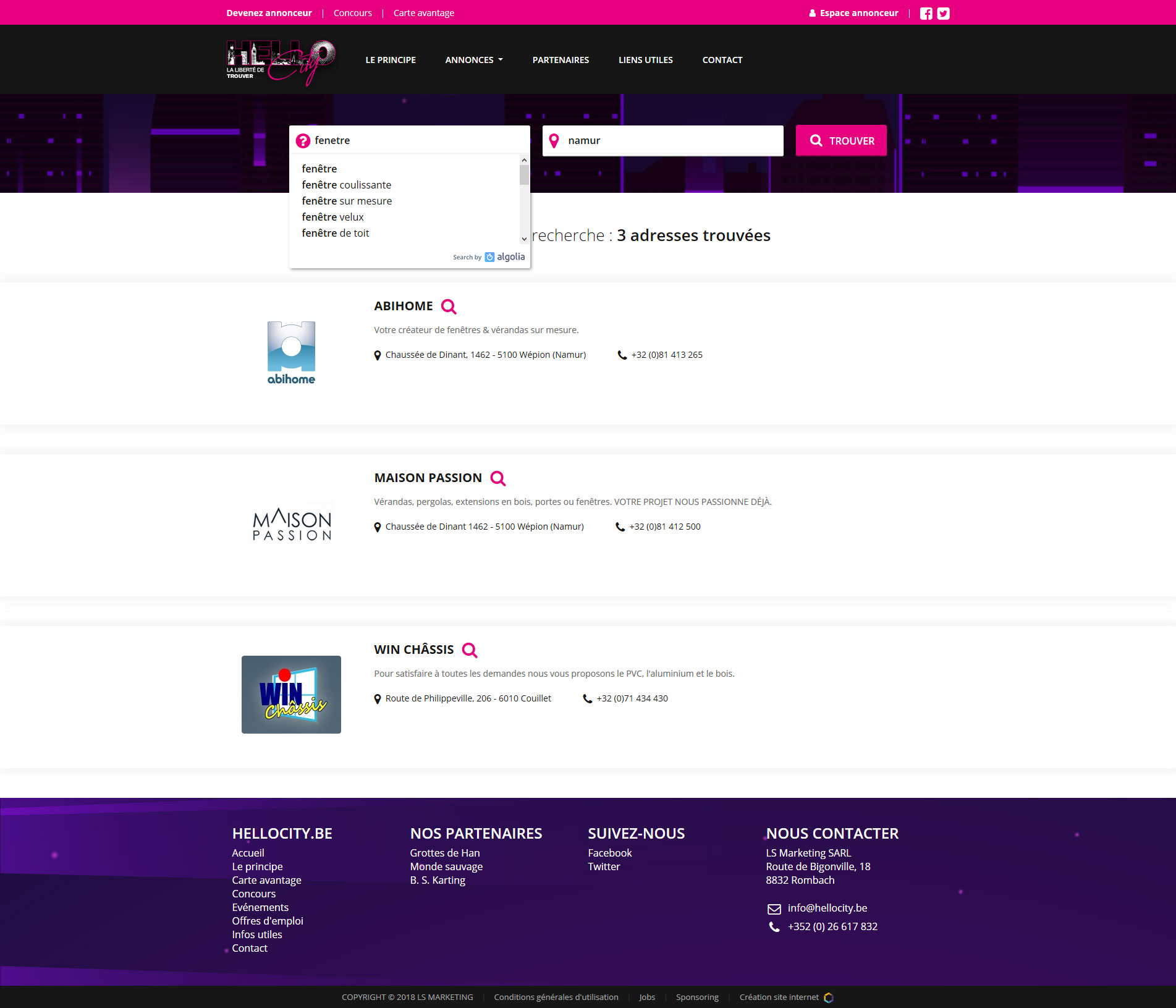Open the MAISON PASSION listing title
Screen dimensions: 1176x1008
428,478
